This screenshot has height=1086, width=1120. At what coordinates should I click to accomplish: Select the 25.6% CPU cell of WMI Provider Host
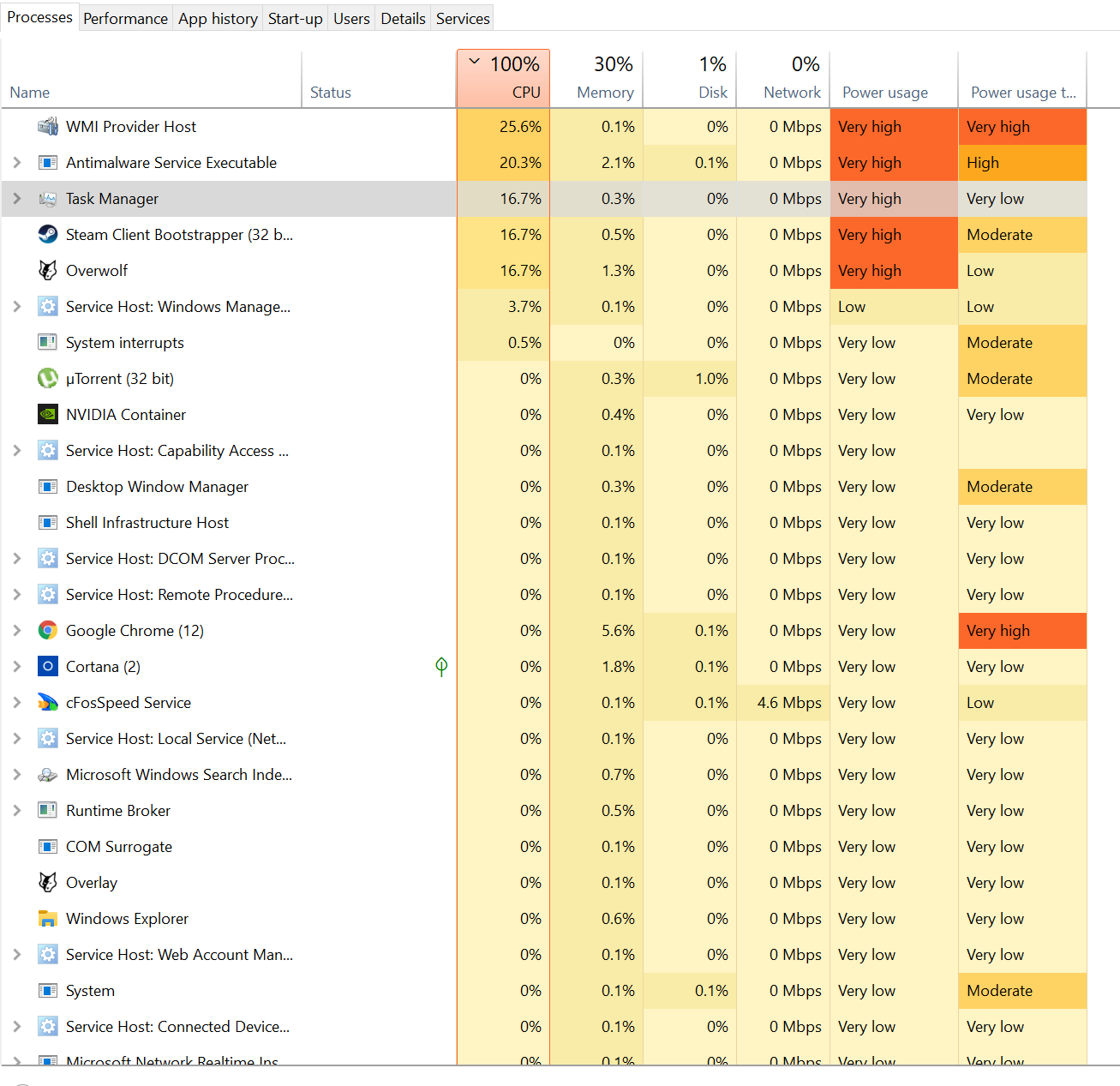503,127
